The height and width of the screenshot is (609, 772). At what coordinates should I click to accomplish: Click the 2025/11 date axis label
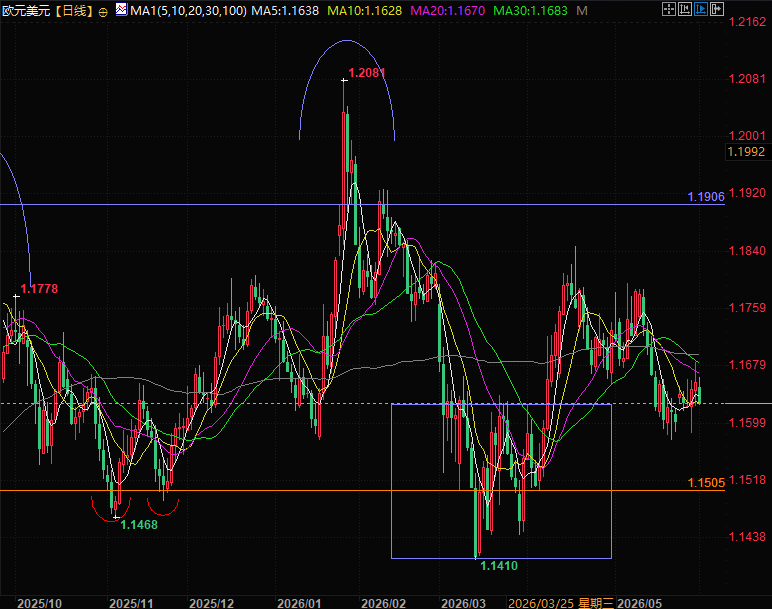click(x=131, y=603)
